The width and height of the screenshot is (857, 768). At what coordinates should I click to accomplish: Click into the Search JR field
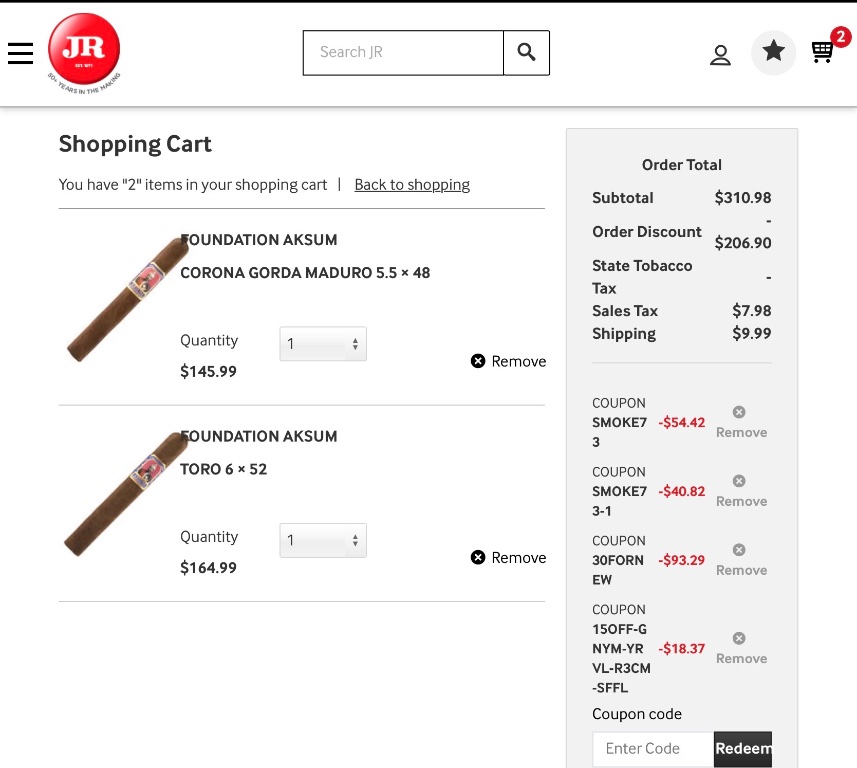point(403,53)
